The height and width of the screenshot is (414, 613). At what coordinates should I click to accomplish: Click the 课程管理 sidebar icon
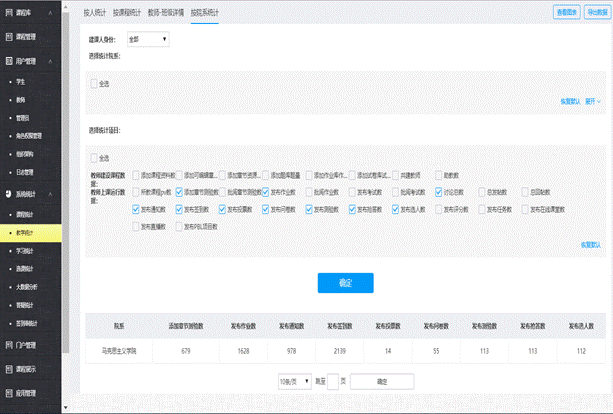8,35
